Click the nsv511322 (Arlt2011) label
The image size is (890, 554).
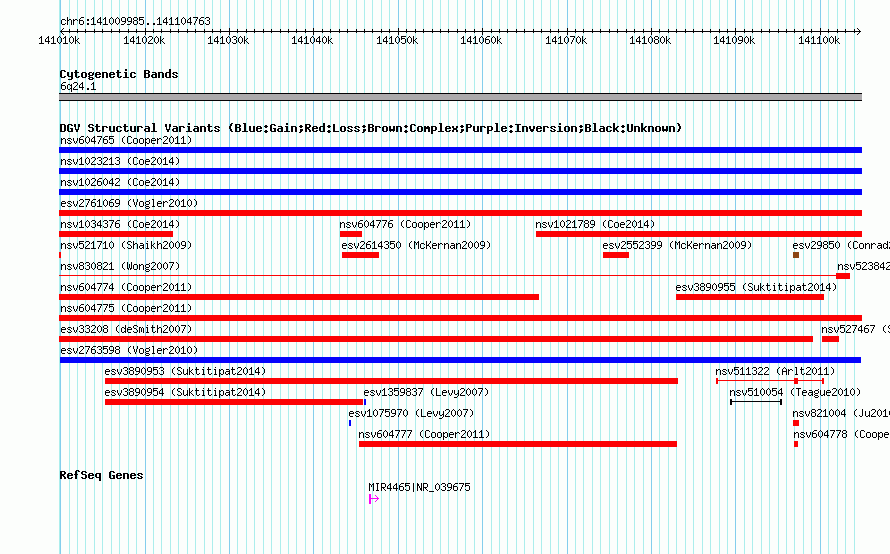click(775, 371)
